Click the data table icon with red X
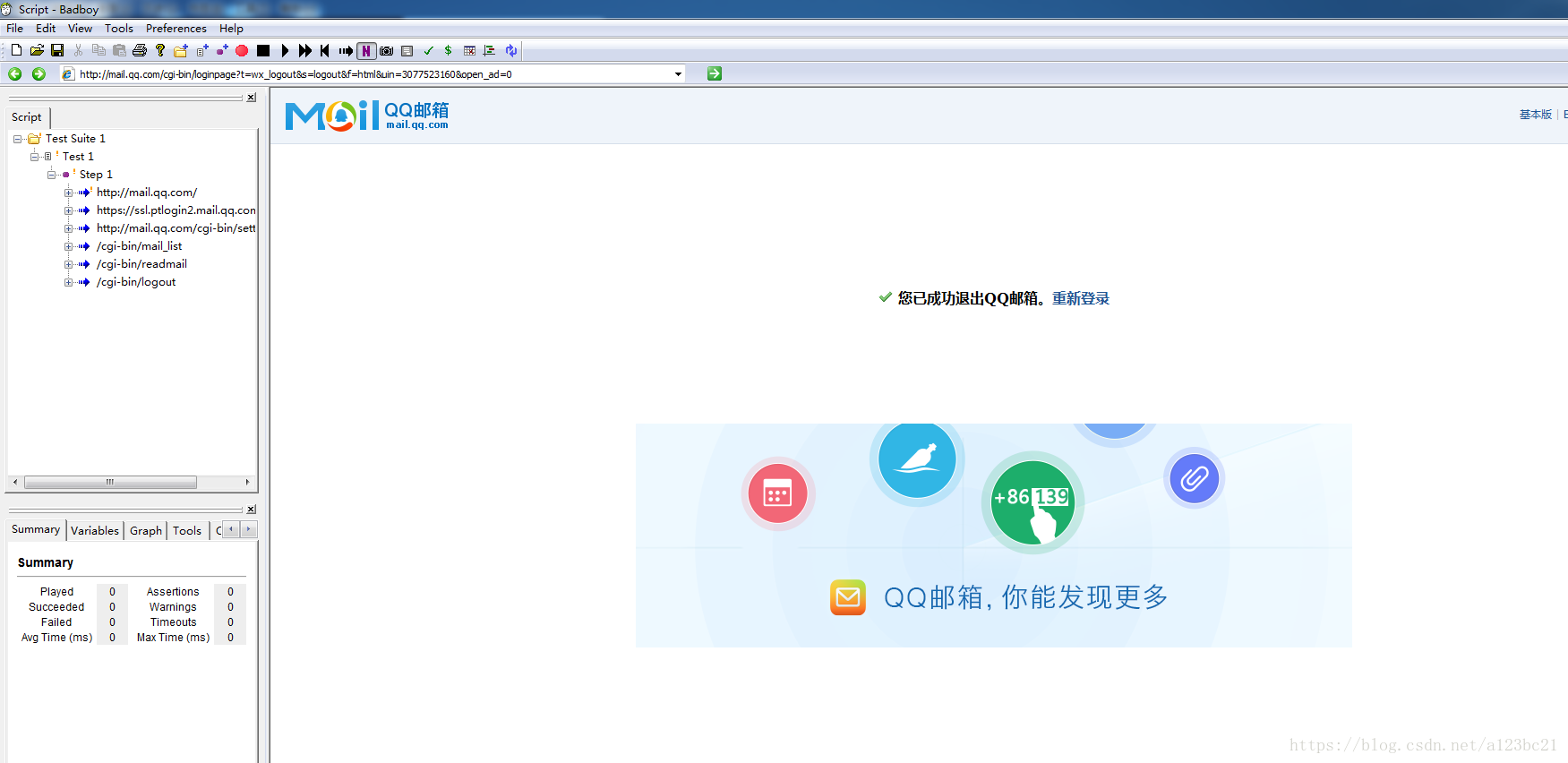 point(469,50)
